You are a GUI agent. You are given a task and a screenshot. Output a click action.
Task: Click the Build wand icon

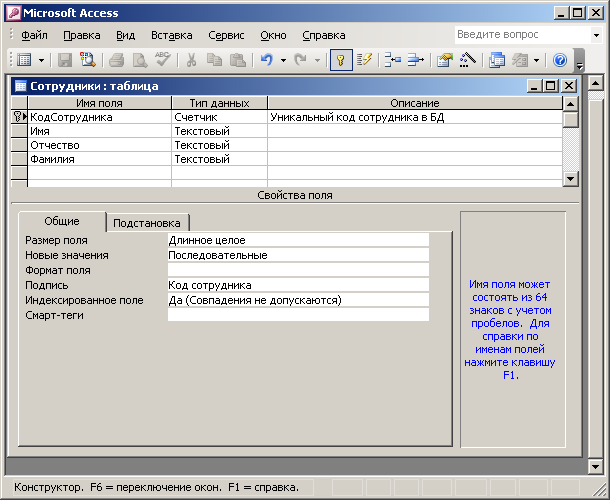(468, 60)
